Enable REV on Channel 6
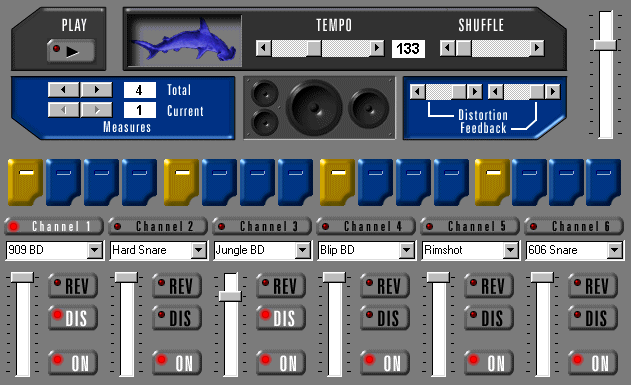 593,286
